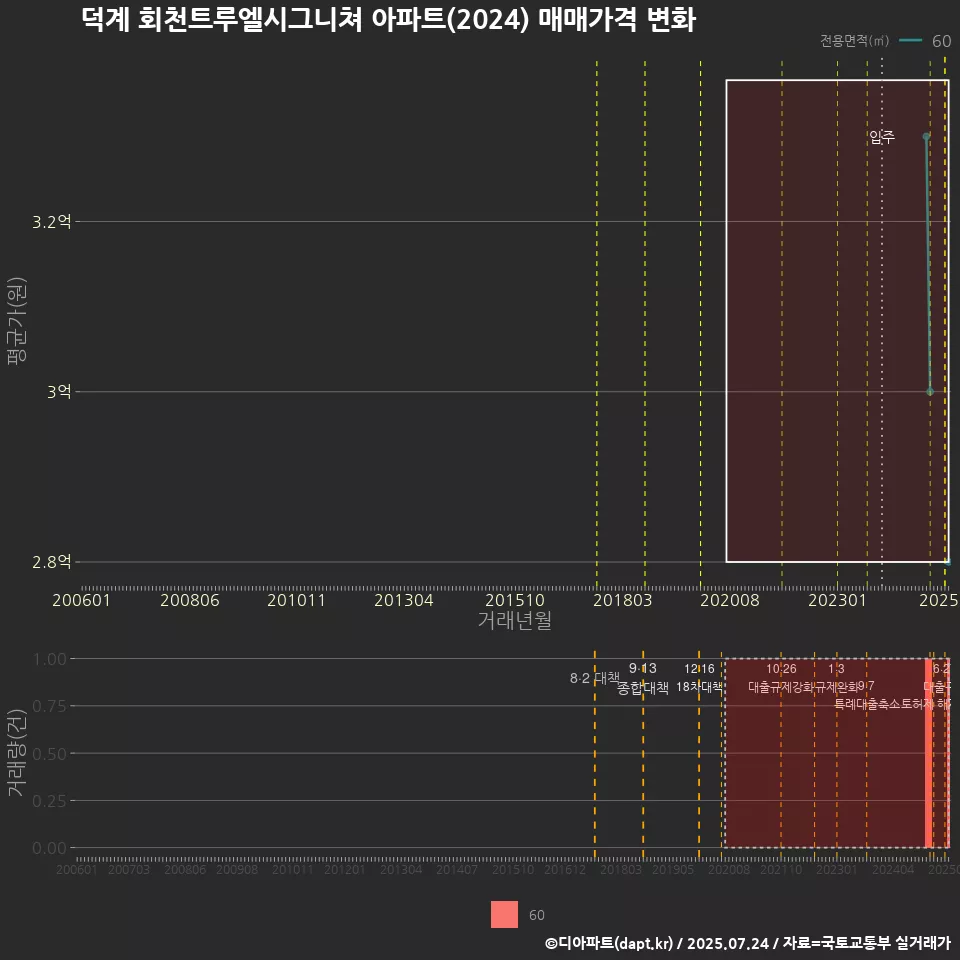Click 202110 on the volume chart axis
The height and width of the screenshot is (960, 960).
[781, 869]
